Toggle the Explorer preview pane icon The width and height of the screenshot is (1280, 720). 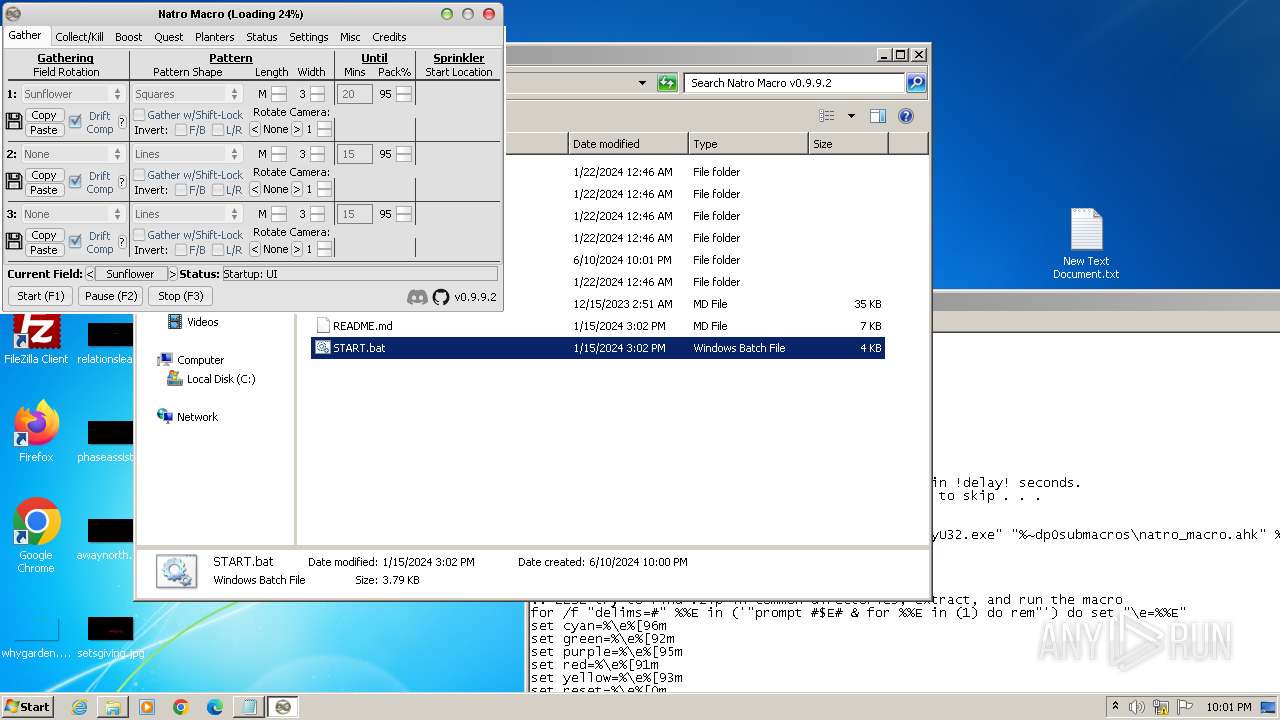coord(877,116)
